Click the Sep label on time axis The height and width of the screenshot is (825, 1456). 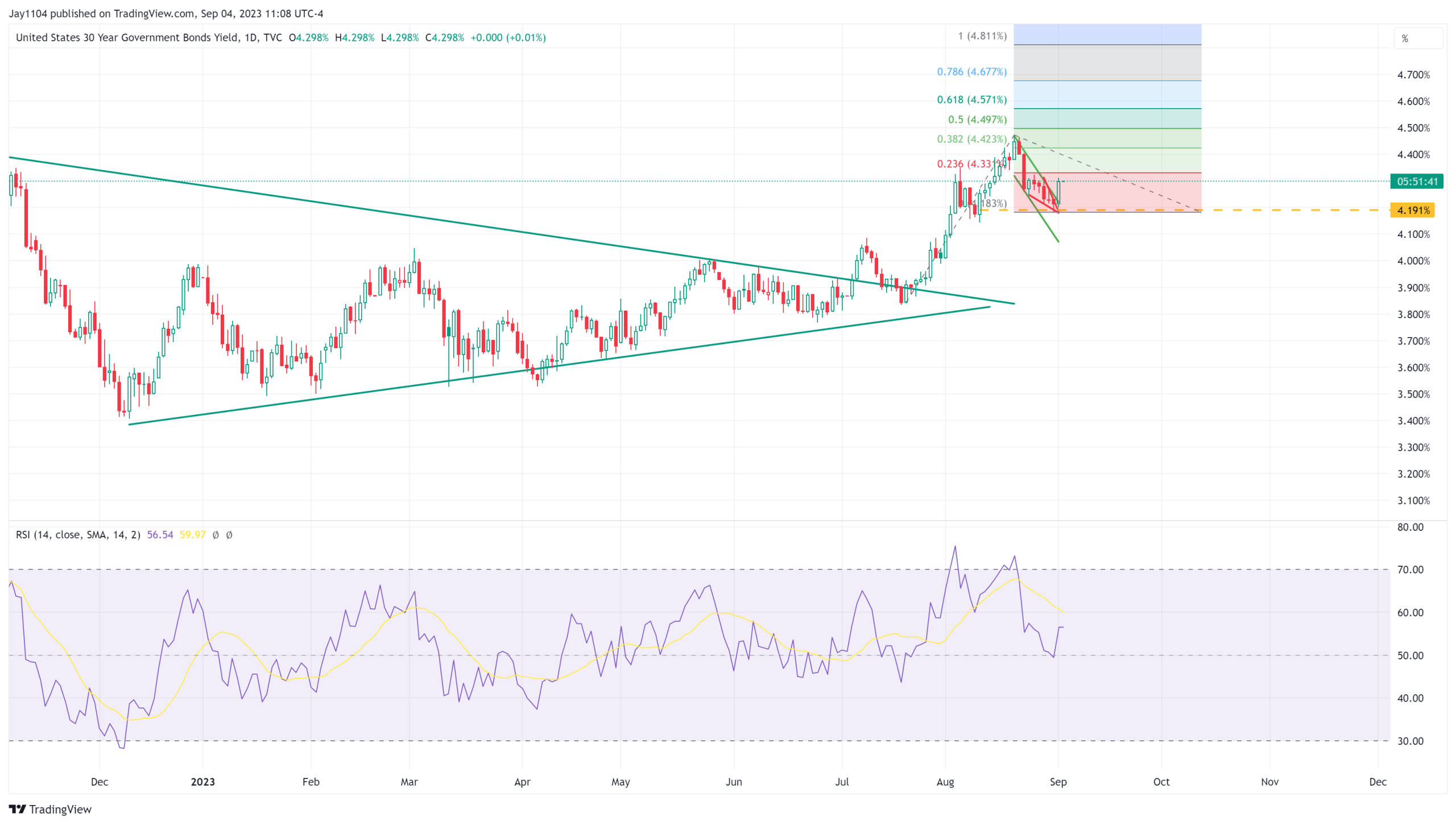[x=1058, y=782]
